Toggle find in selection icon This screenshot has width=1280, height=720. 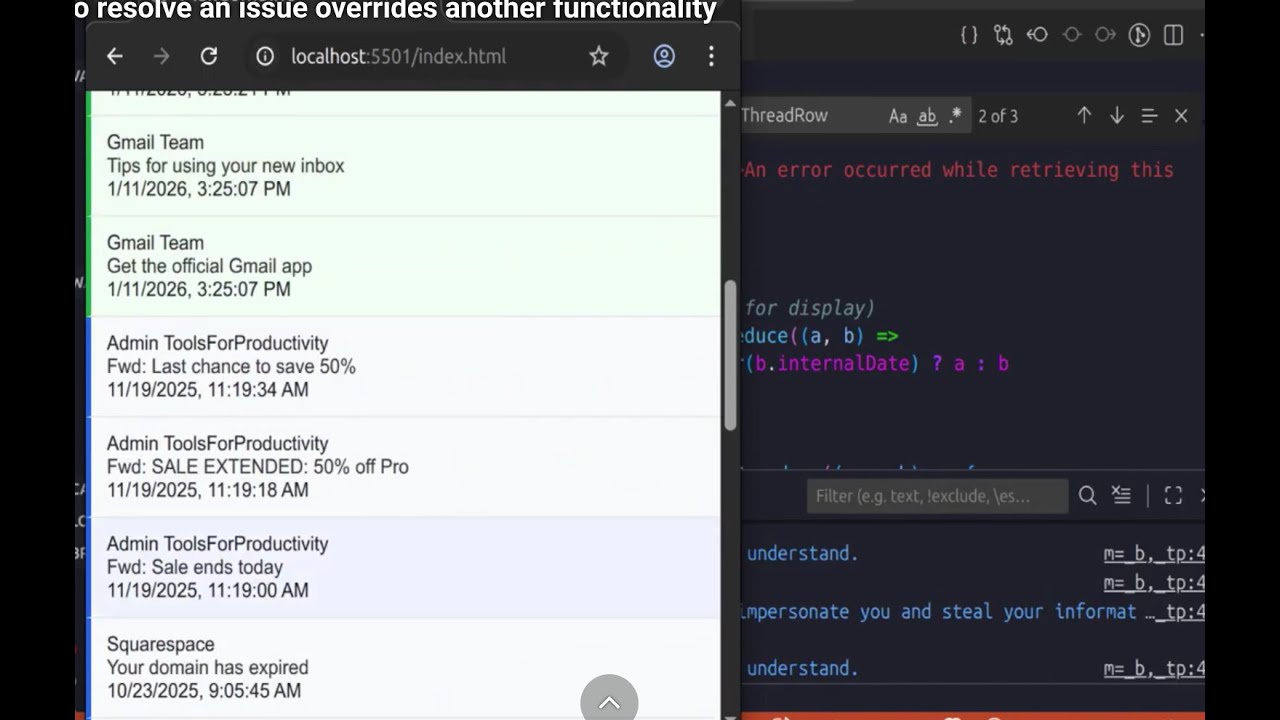[1149, 116]
